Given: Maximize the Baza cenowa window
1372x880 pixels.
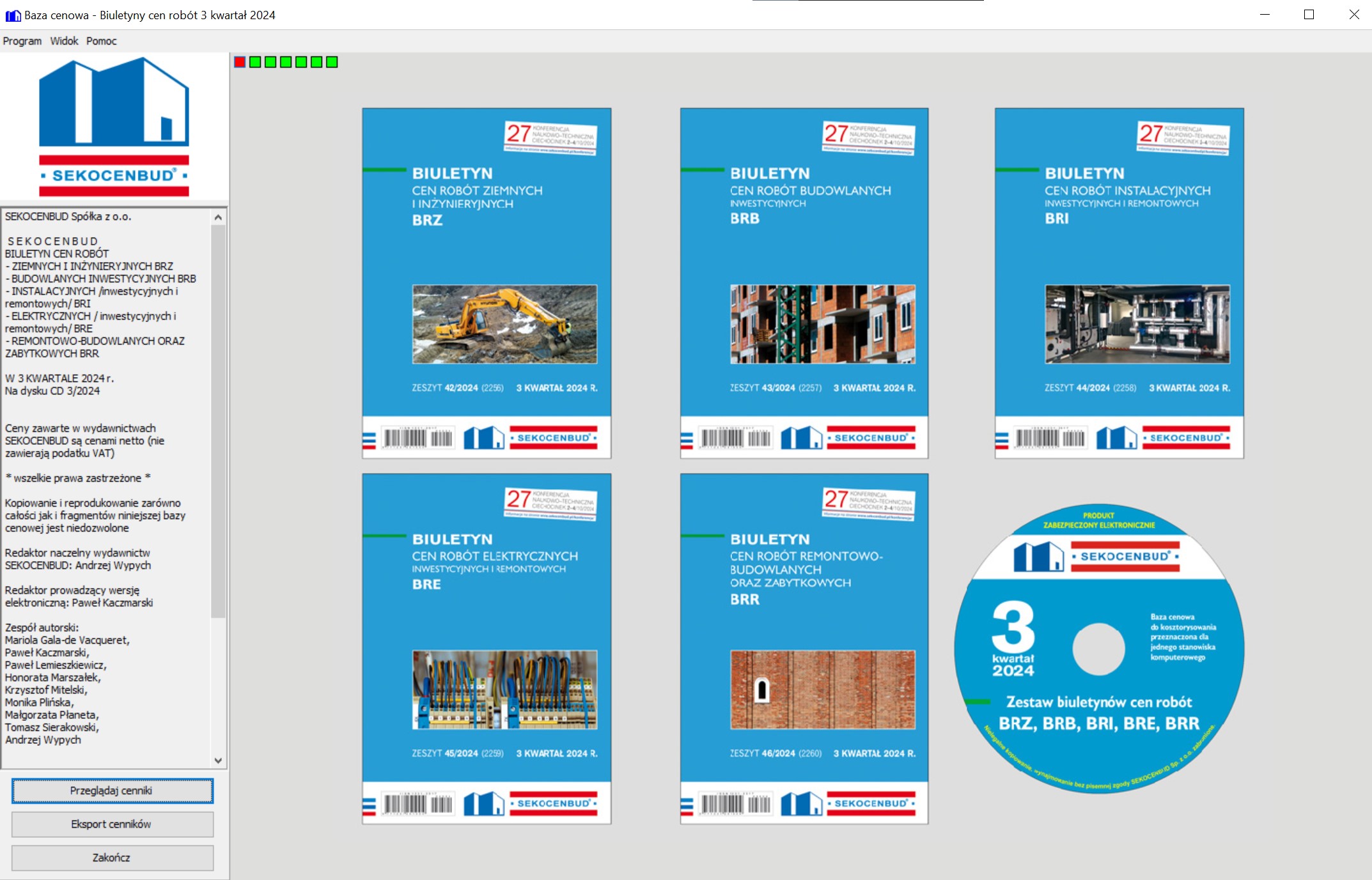Looking at the screenshot, I should point(1309,15).
